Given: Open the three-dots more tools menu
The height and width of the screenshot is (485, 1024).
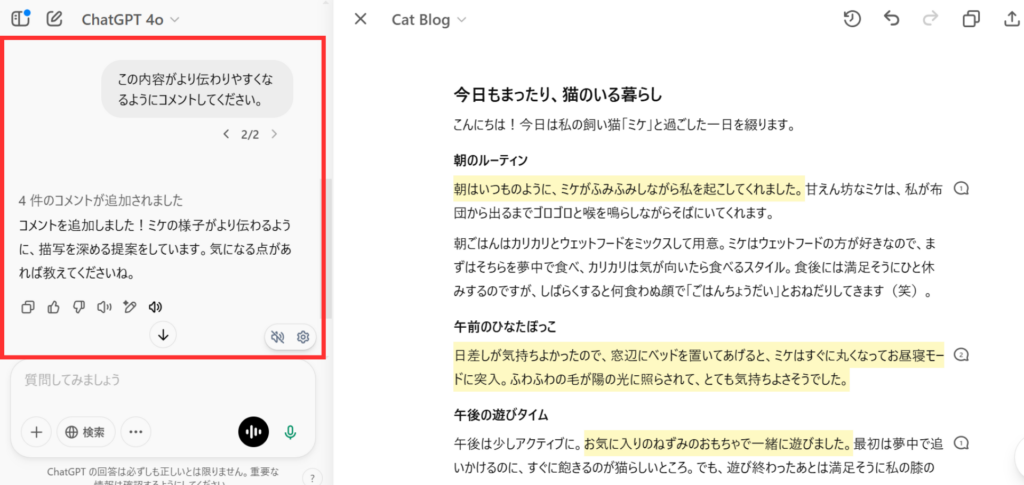Looking at the screenshot, I should tap(136, 432).
